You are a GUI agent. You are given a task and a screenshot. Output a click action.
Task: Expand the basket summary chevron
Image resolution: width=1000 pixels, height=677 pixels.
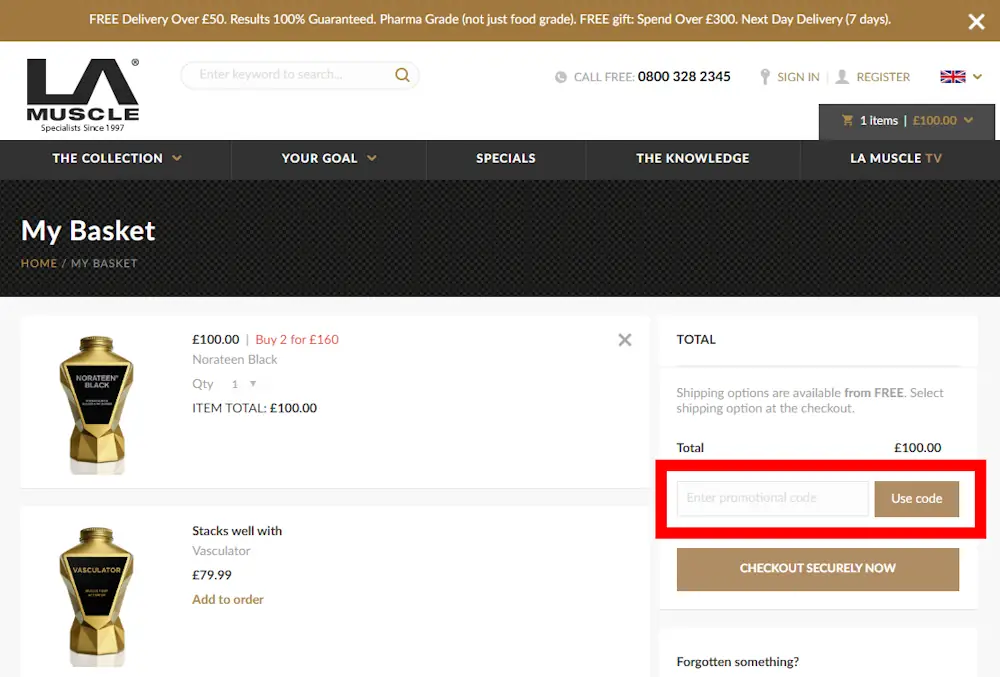[968, 120]
